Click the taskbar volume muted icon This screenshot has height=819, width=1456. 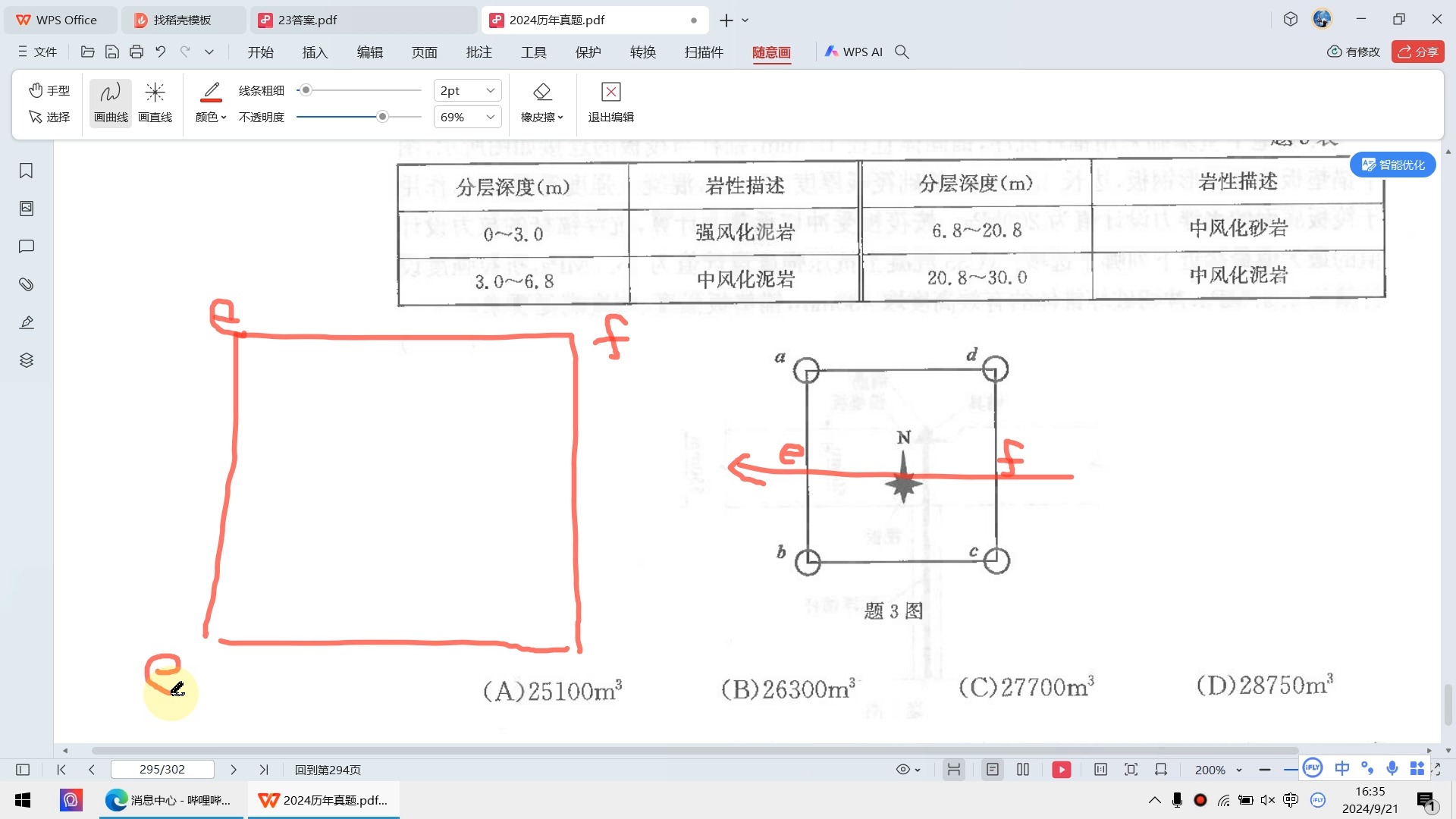click(x=1267, y=800)
